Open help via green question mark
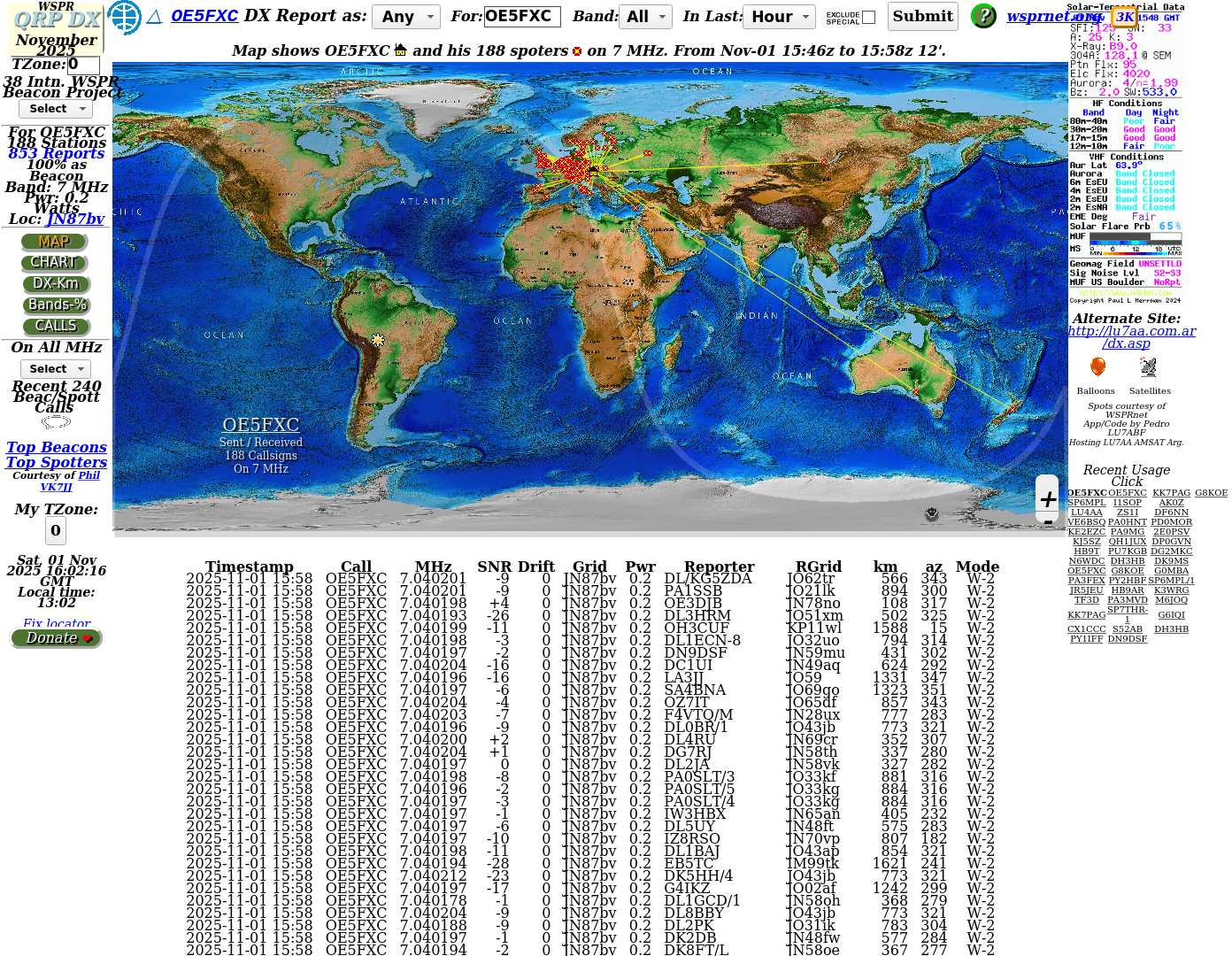Image resolution: width=1232 pixels, height=956 pixels. point(983,16)
